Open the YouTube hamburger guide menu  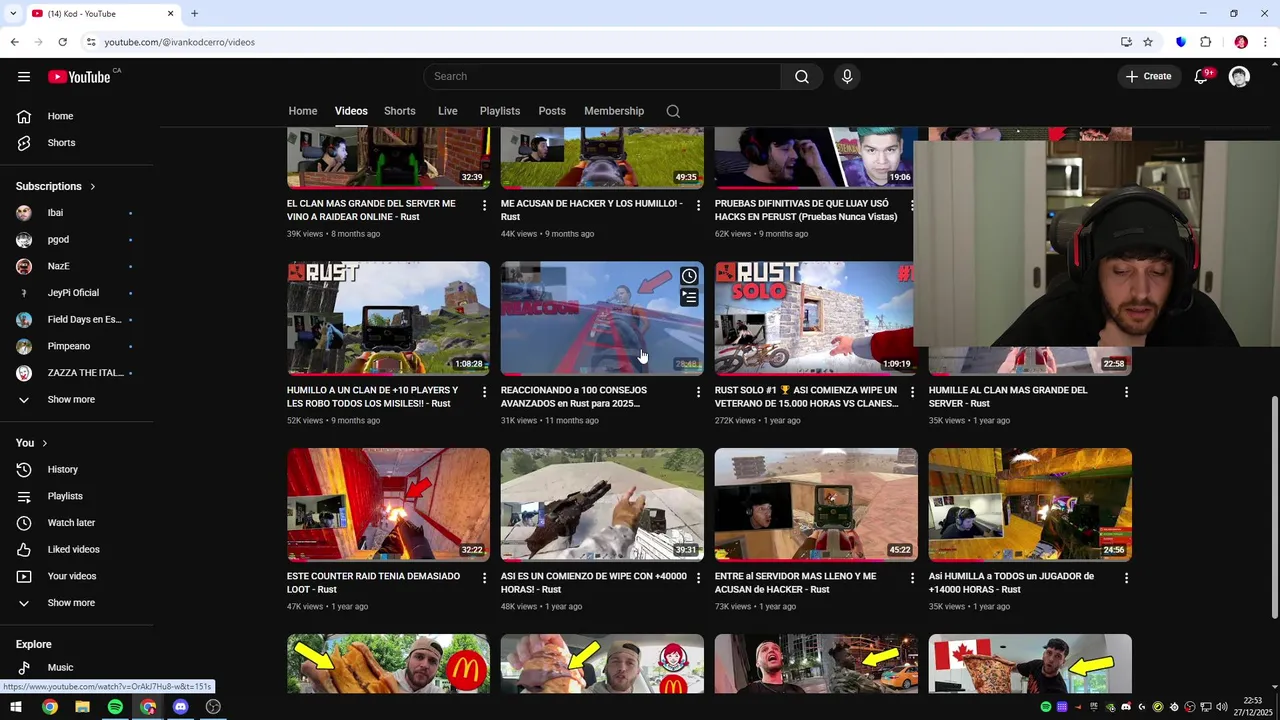[x=24, y=76]
